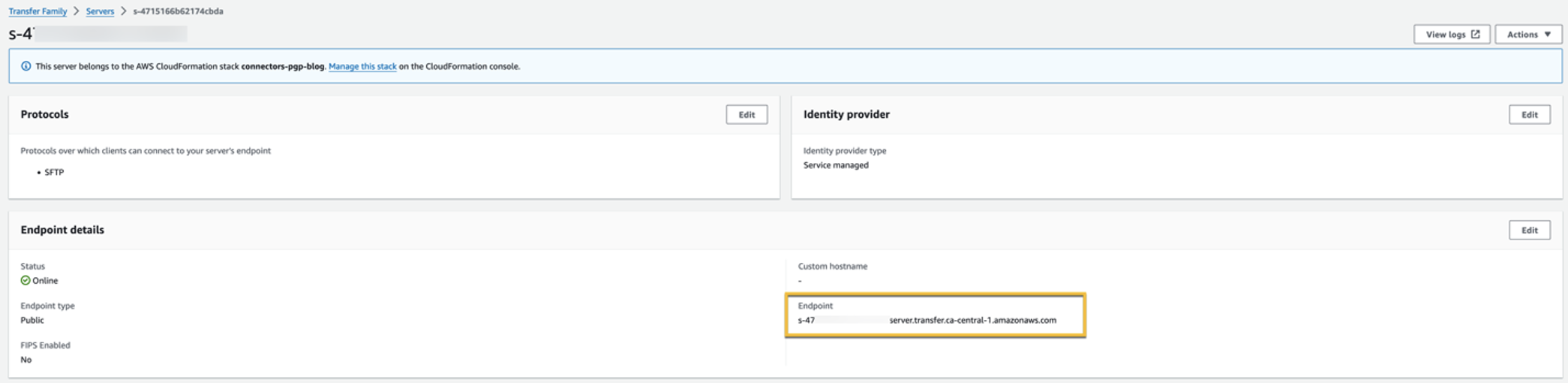Screen dimensions: 1568x383
Task: Open the Transfer Family breadcrumb link
Action: (x=38, y=11)
